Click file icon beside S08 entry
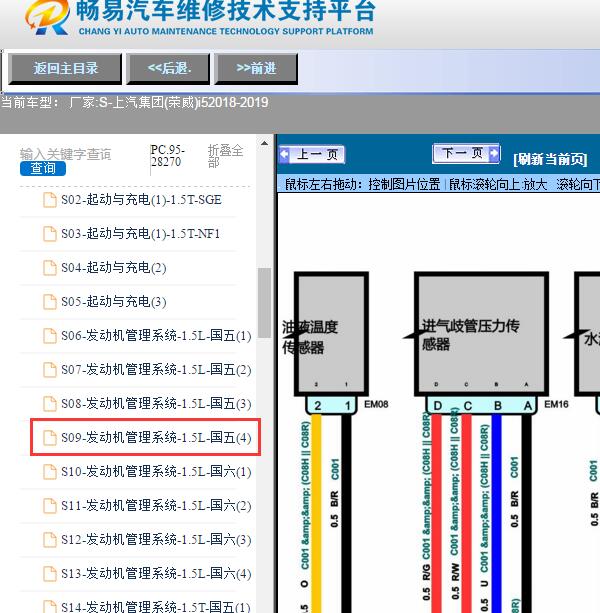600x613 pixels. (x=50, y=404)
